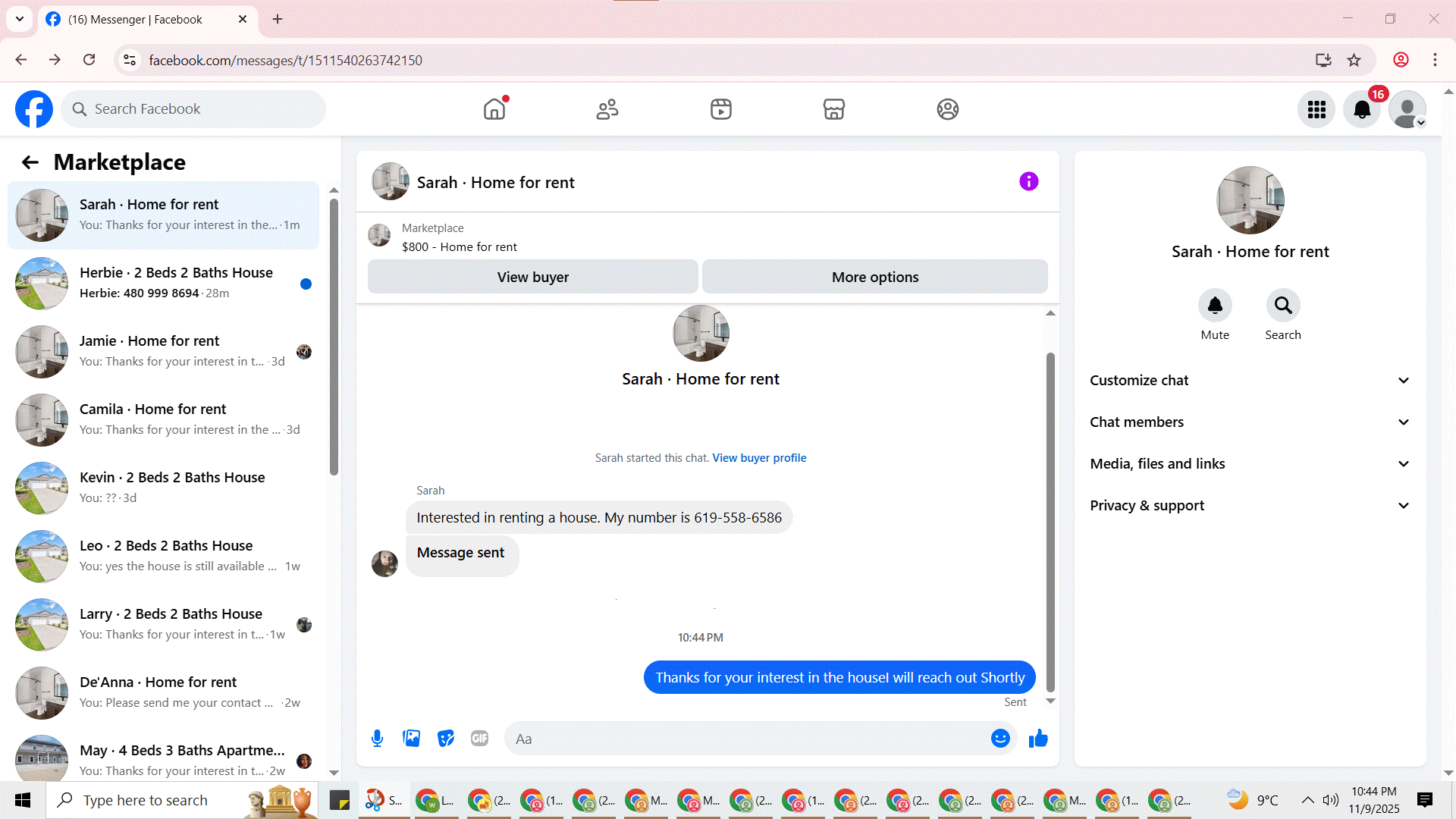Click the browser address bar URL

coord(285,60)
